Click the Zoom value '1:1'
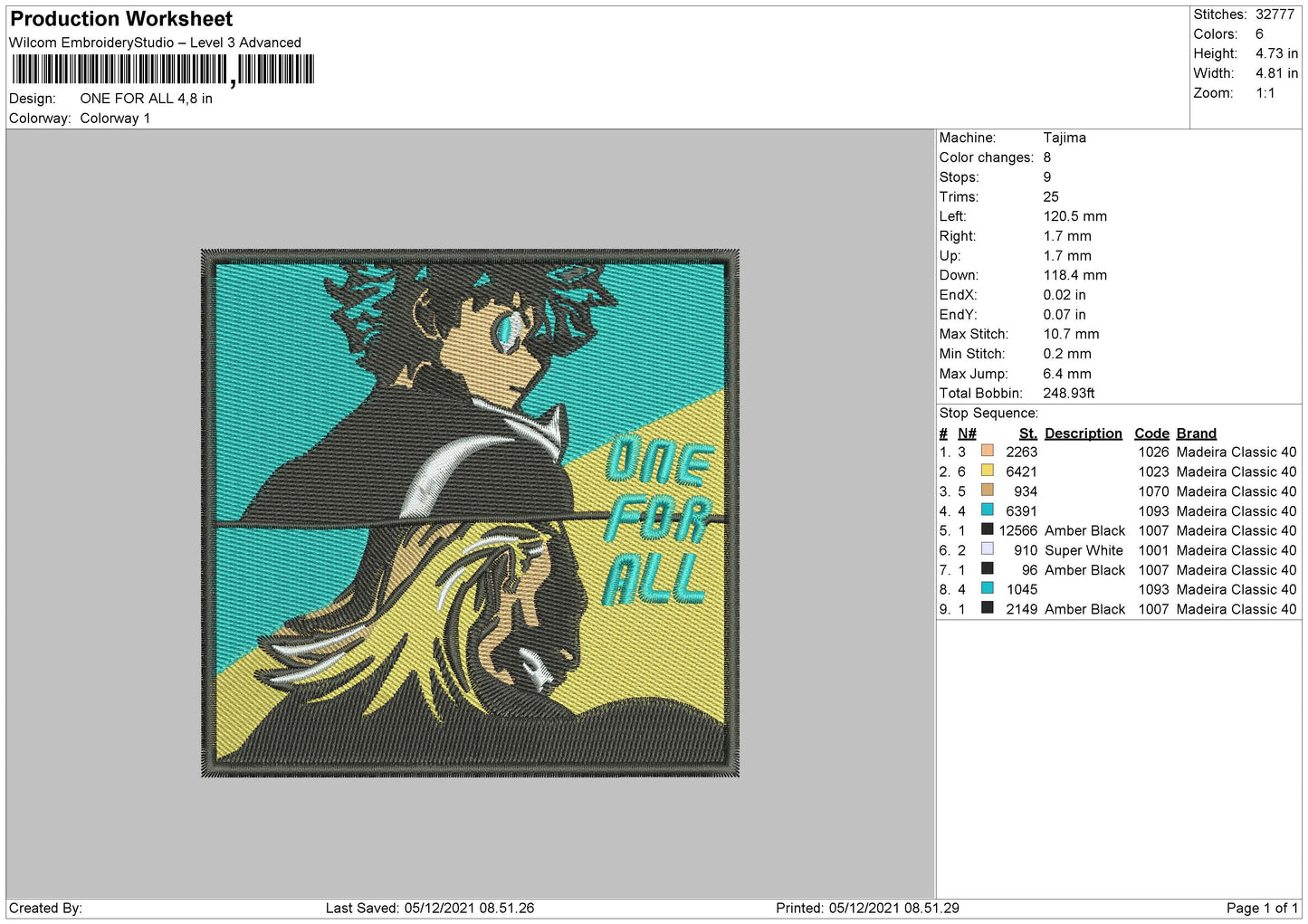The image size is (1308, 924). click(x=1265, y=93)
